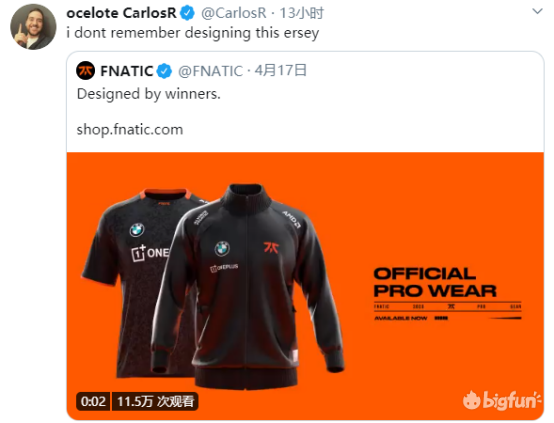The width and height of the screenshot is (554, 423).
Task: Click the bigfun watermark logo
Action: 502,400
